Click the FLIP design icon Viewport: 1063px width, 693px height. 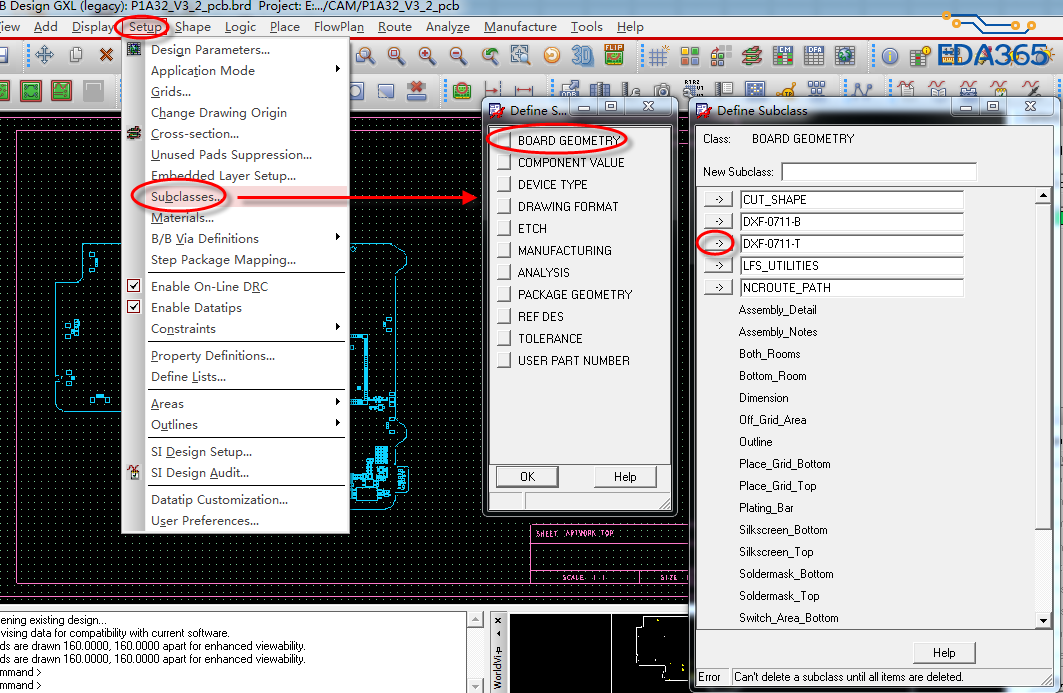[x=614, y=55]
